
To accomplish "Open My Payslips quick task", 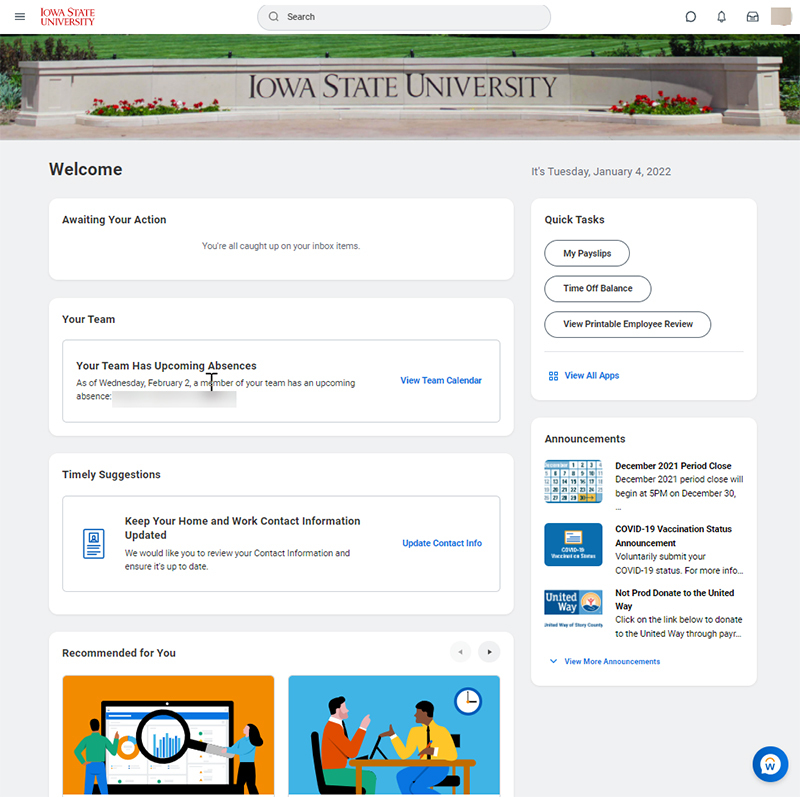I will coord(587,254).
